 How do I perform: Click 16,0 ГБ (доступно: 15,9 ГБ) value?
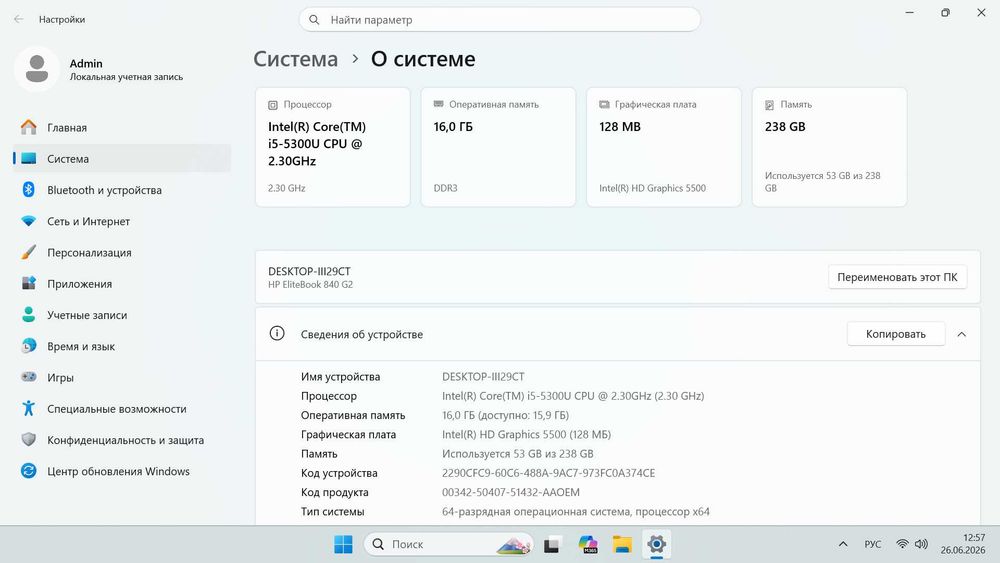pos(505,415)
